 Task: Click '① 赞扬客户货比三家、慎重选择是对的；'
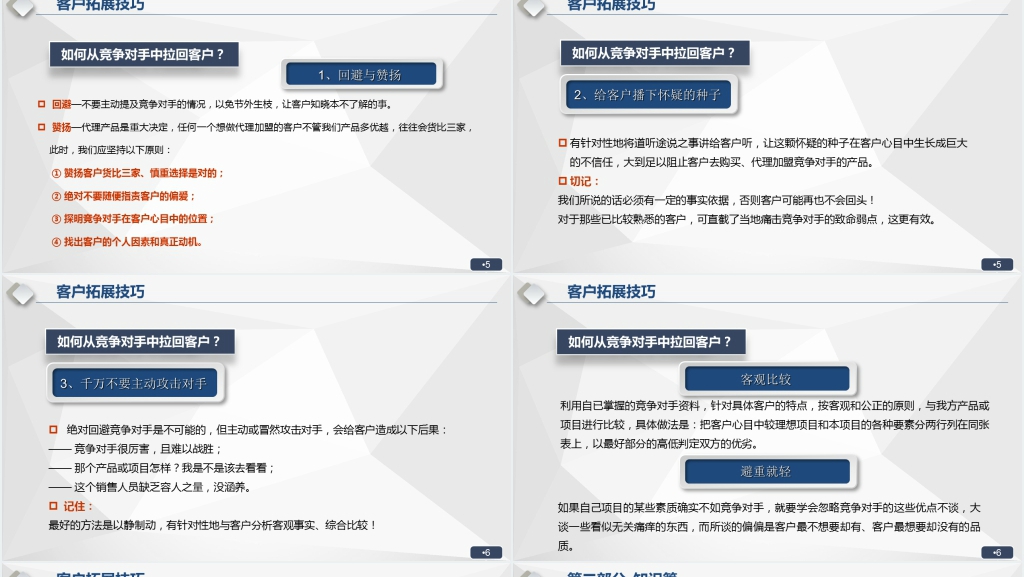(138, 173)
